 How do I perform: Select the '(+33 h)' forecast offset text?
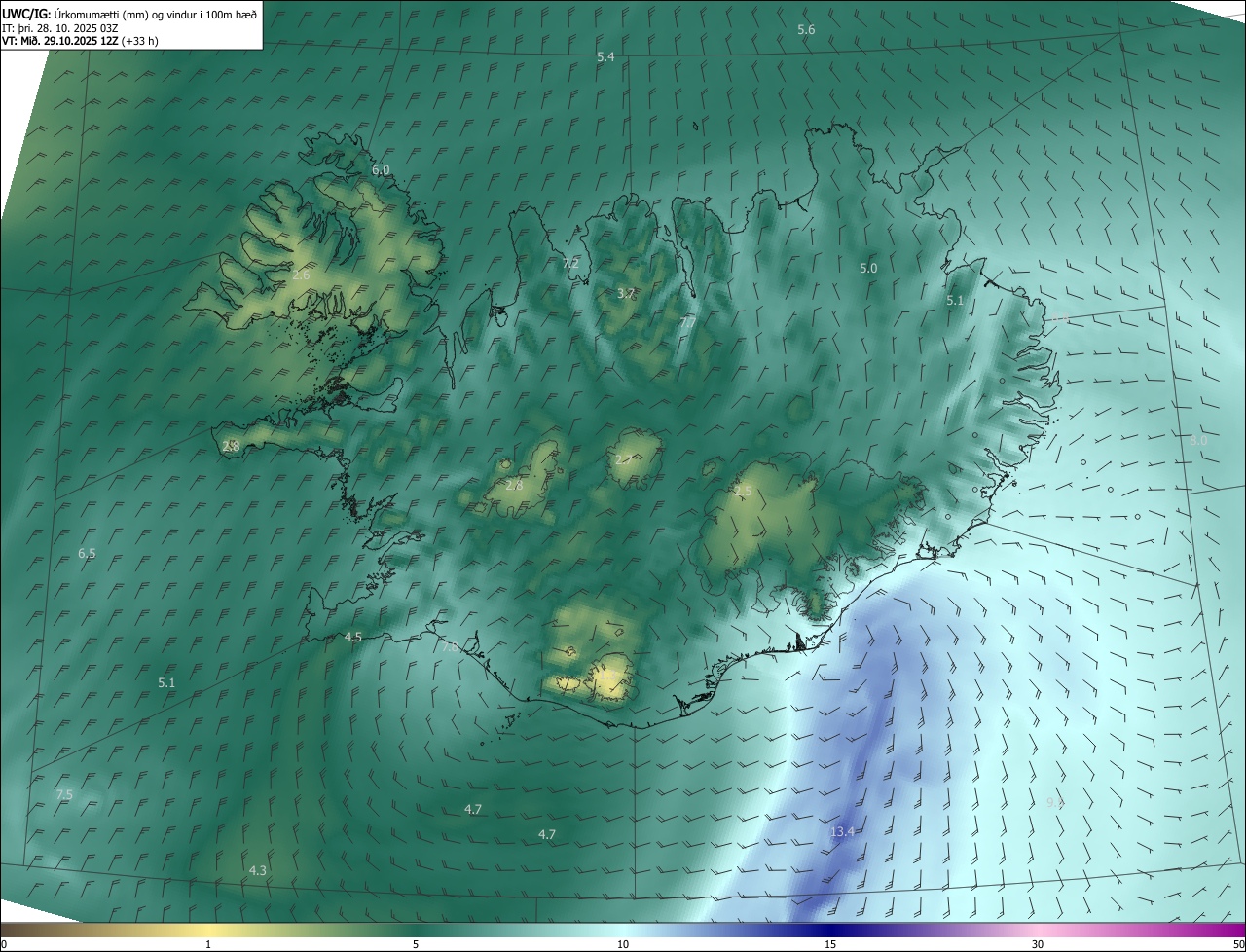click(x=140, y=41)
